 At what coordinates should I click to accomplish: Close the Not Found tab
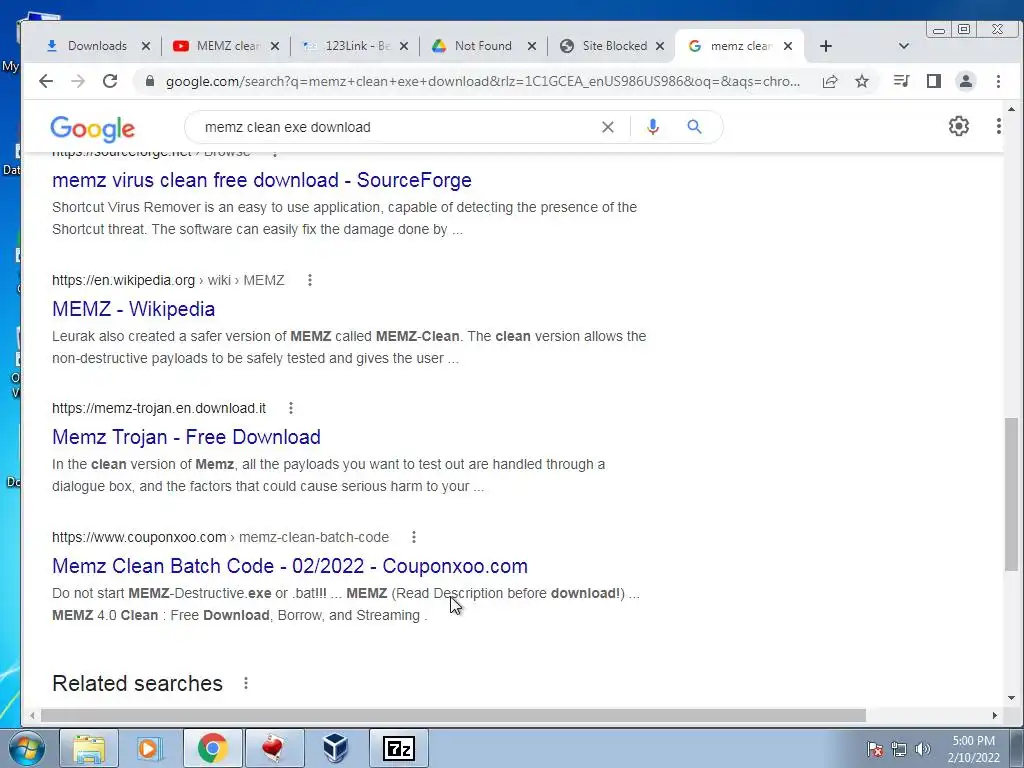(x=532, y=46)
